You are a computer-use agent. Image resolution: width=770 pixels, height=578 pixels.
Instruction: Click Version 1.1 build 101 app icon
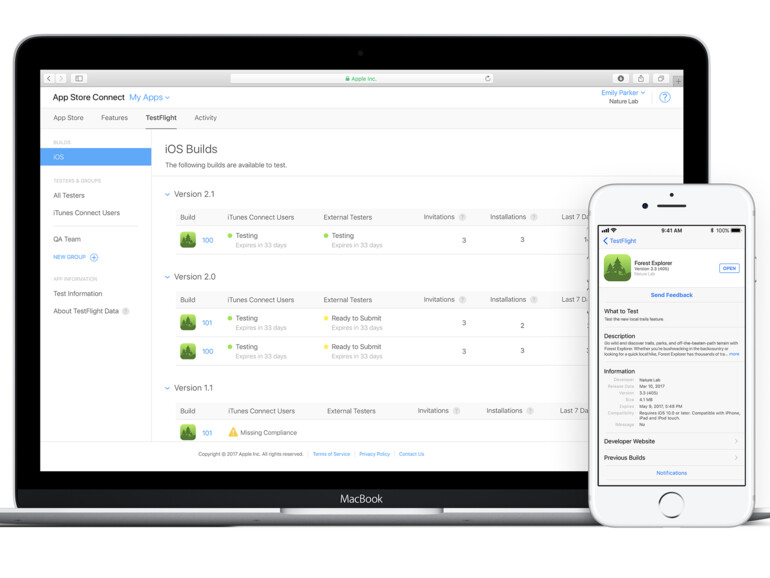click(x=188, y=432)
